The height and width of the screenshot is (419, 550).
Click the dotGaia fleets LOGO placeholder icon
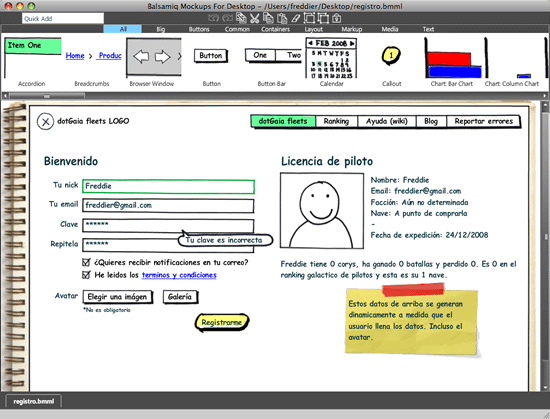coord(45,122)
